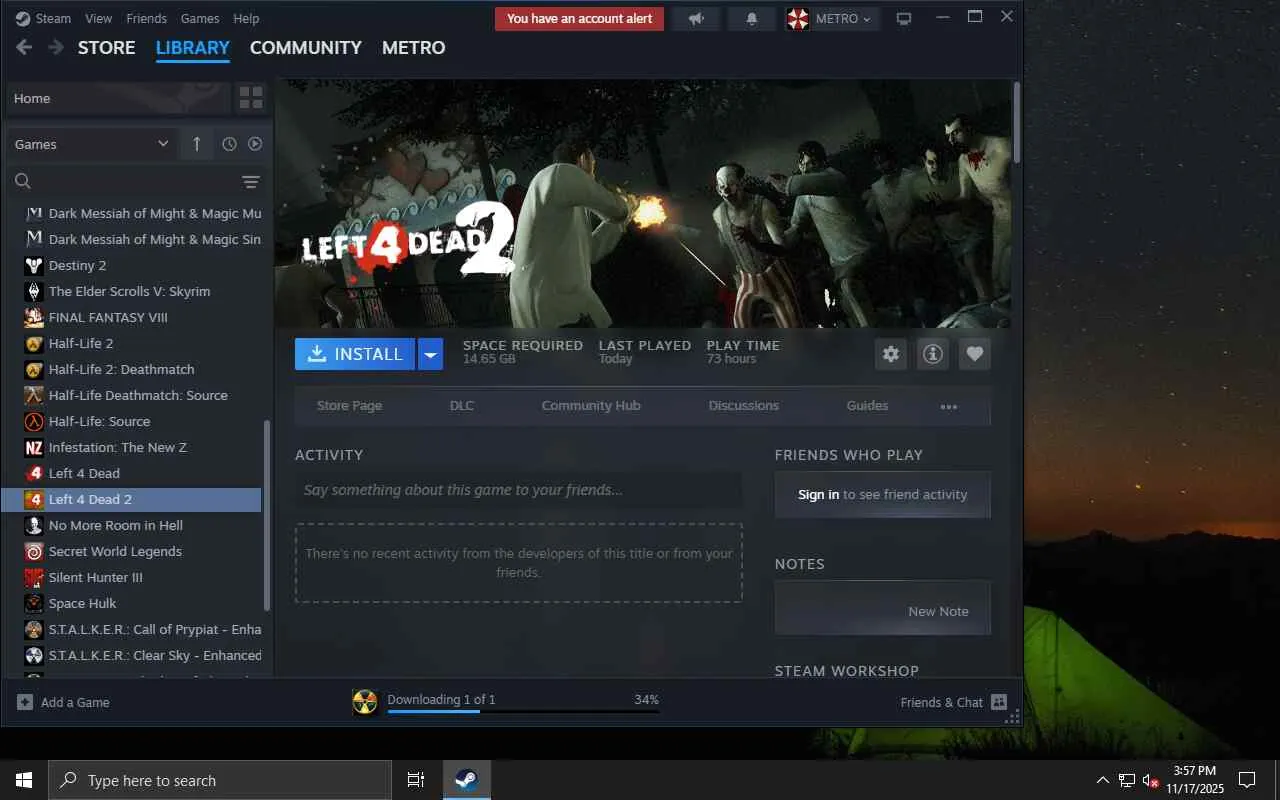Open the more links ellipsis menu
Image resolution: width=1280 pixels, height=800 pixels.
coord(949,406)
